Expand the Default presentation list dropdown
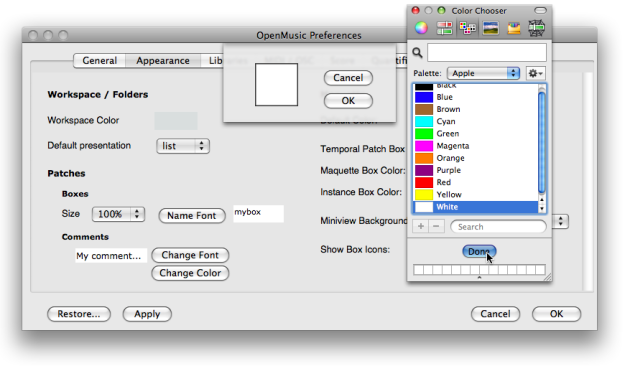The image size is (630, 366). pos(183,146)
